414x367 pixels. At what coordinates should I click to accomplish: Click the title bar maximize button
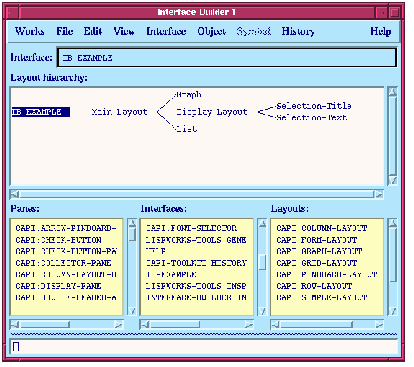pyautogui.click(x=394, y=13)
